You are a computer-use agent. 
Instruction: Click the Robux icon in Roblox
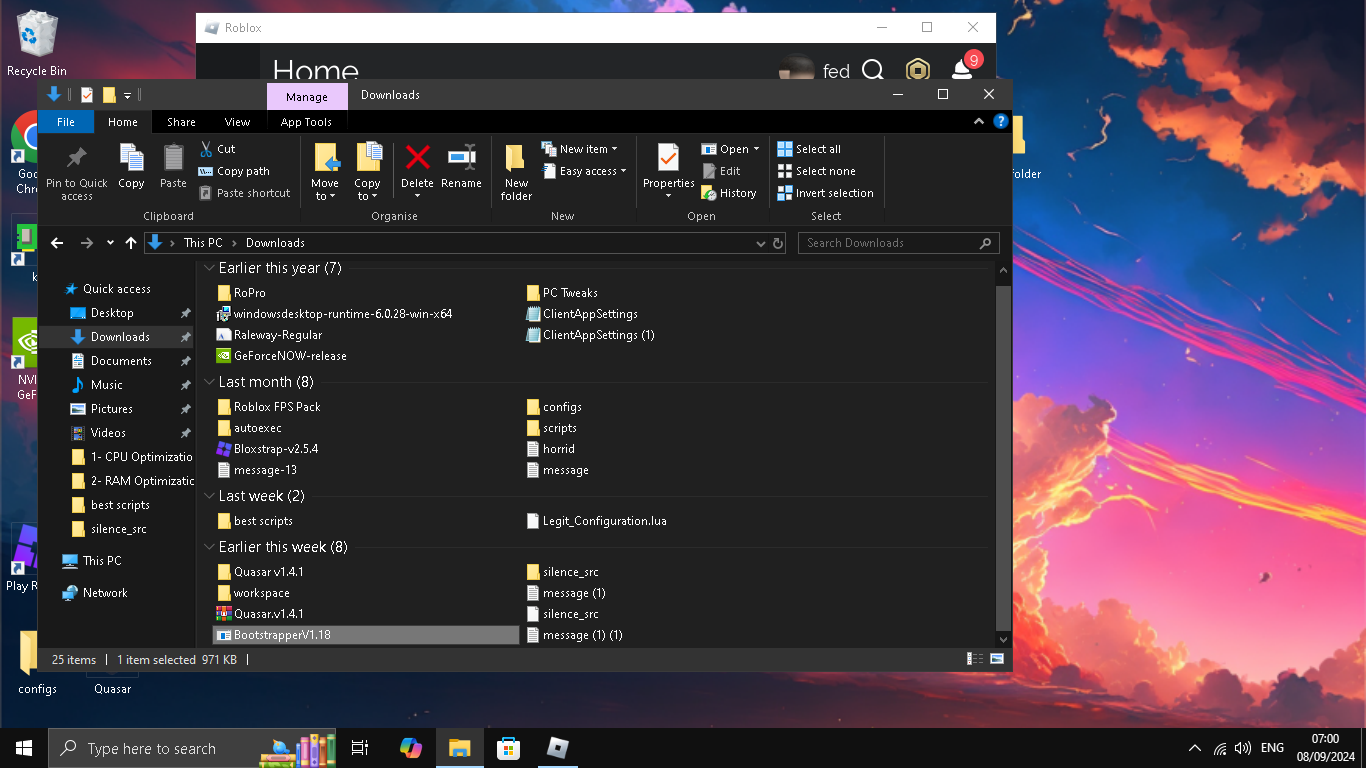click(917, 70)
